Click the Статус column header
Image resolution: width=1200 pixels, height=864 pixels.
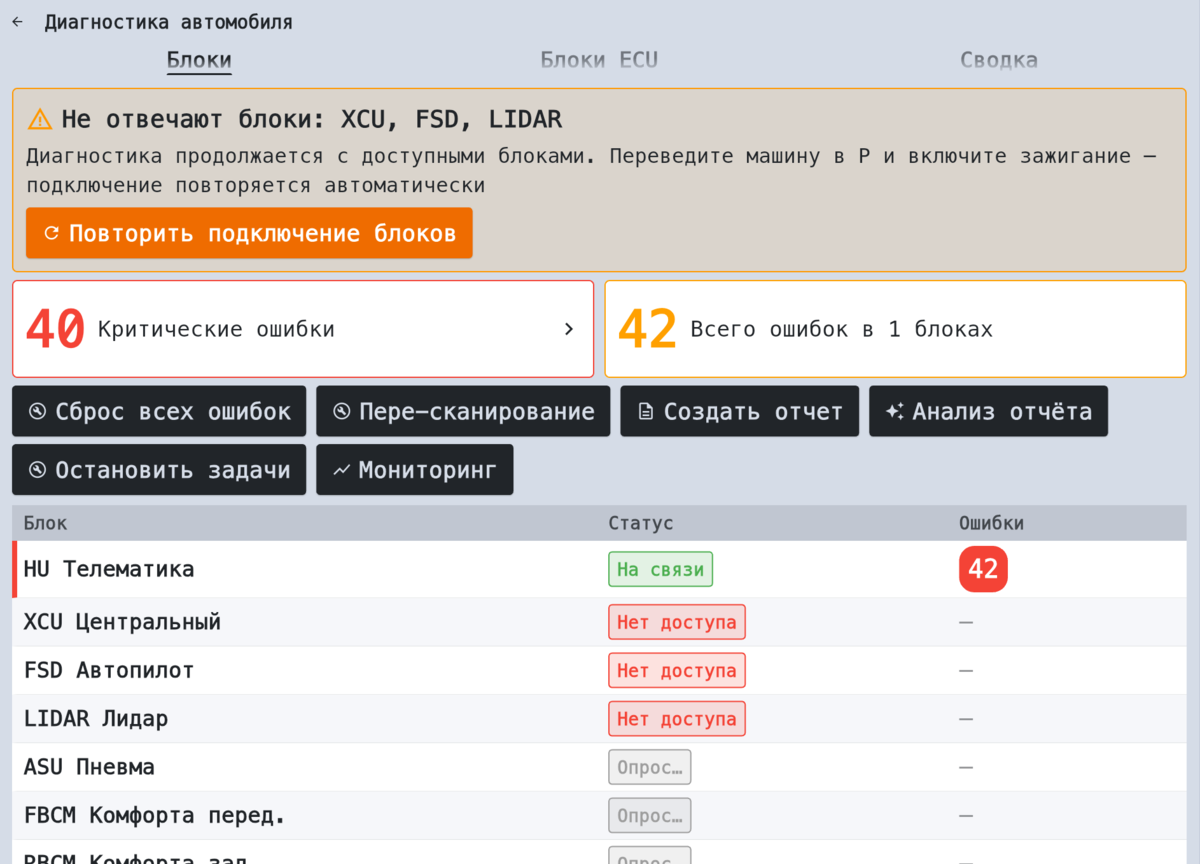click(x=641, y=523)
